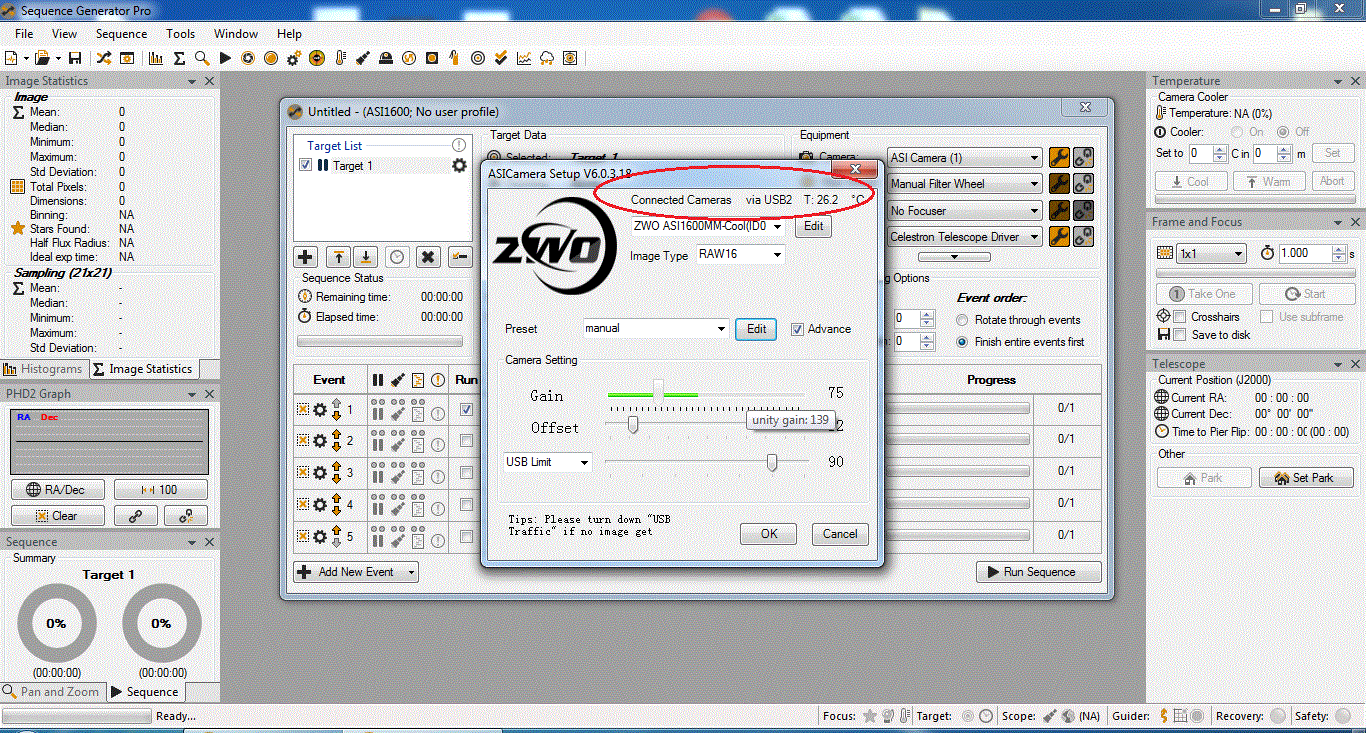Click the PHD2 Clear button

[58, 516]
